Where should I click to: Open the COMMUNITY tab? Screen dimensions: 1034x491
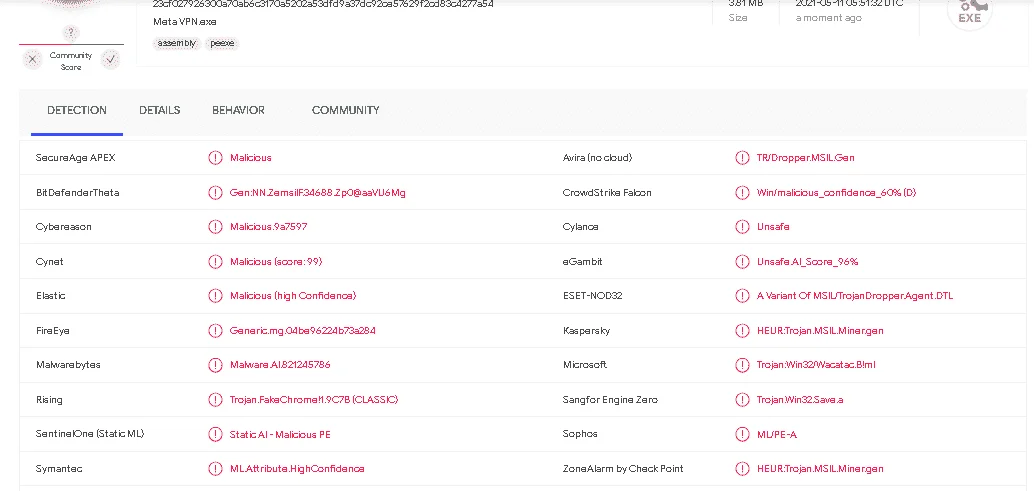pyautogui.click(x=346, y=111)
